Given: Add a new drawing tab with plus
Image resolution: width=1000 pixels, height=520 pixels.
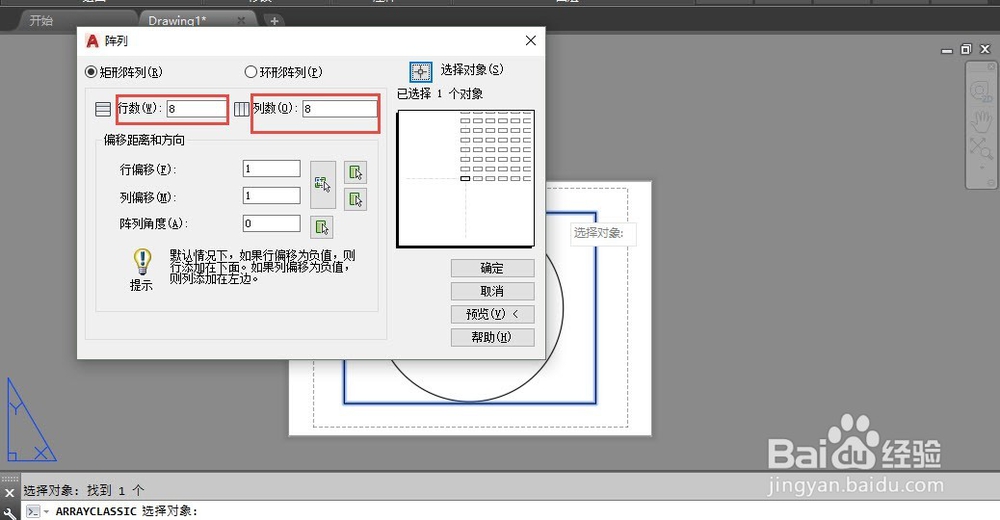Looking at the screenshot, I should [x=274, y=21].
